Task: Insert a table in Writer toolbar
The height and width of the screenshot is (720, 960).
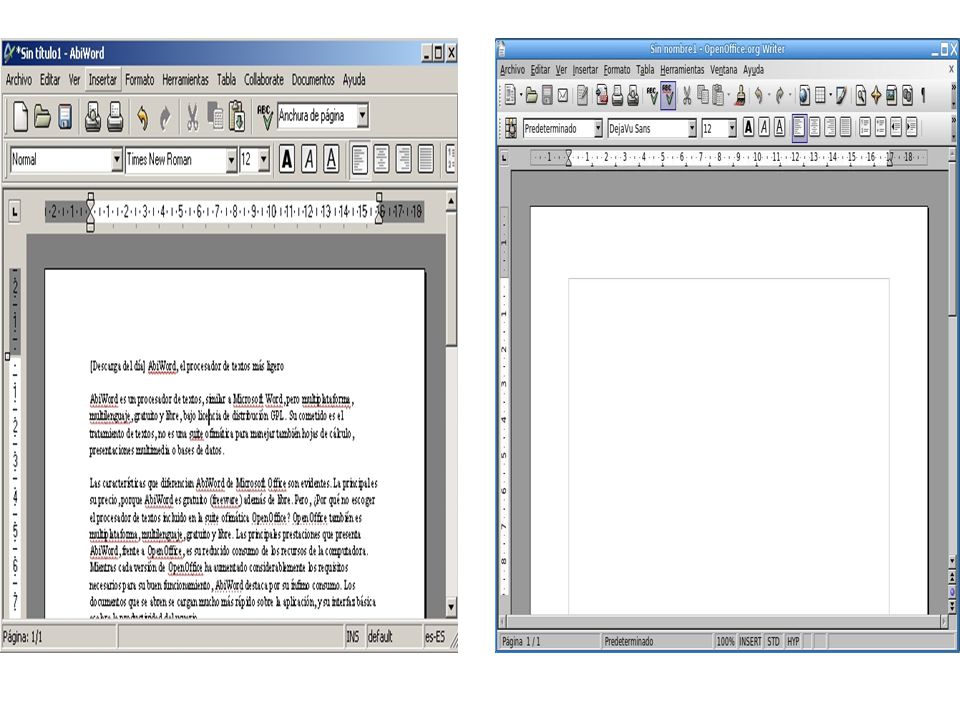Action: [820, 95]
